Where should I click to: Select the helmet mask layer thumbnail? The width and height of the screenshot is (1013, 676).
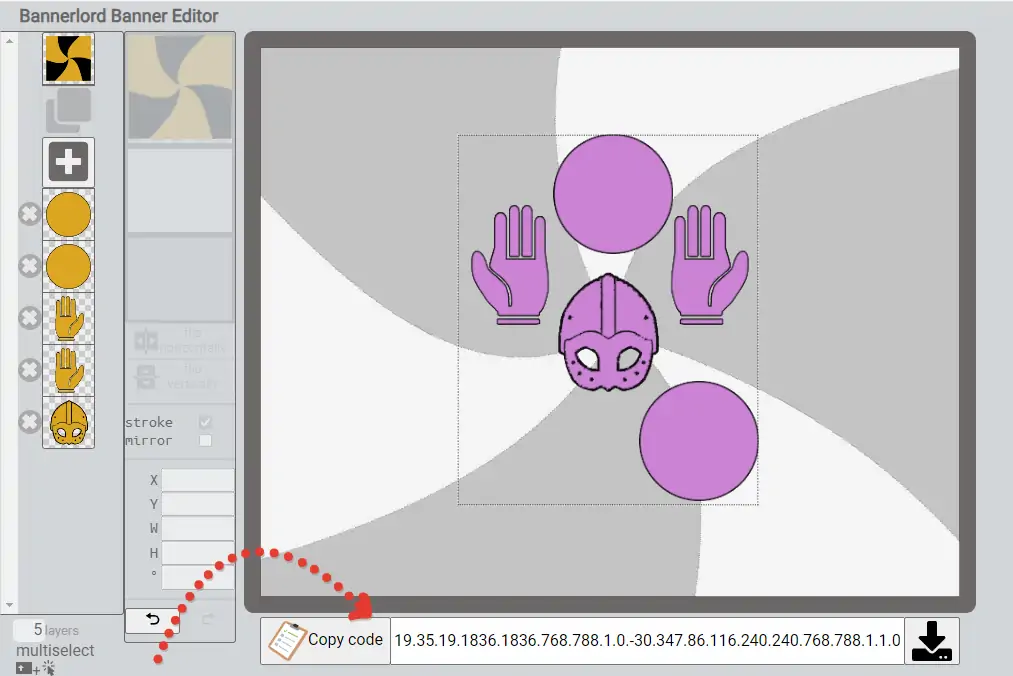pos(68,422)
